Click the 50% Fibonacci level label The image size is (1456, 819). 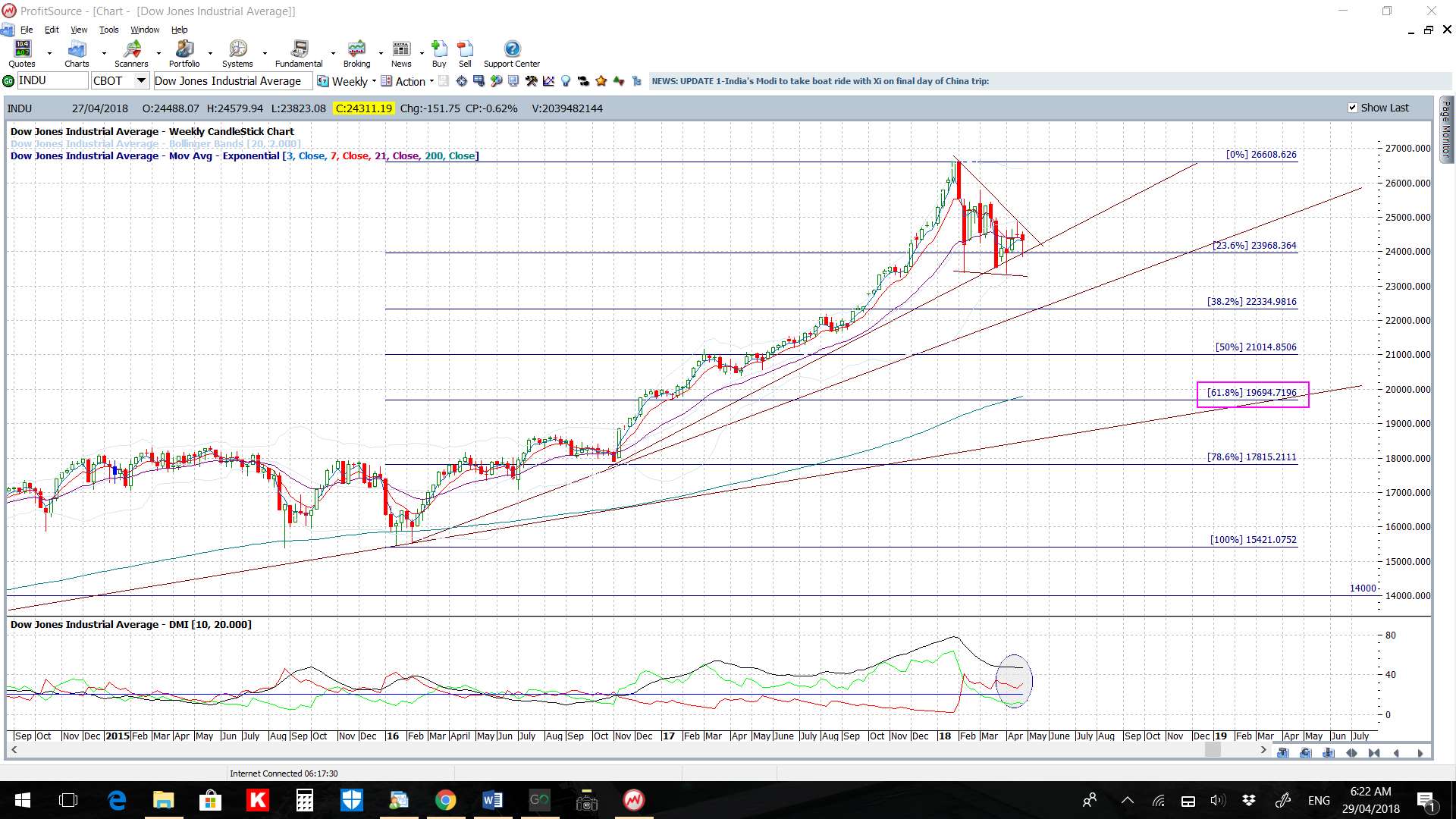tap(1256, 347)
